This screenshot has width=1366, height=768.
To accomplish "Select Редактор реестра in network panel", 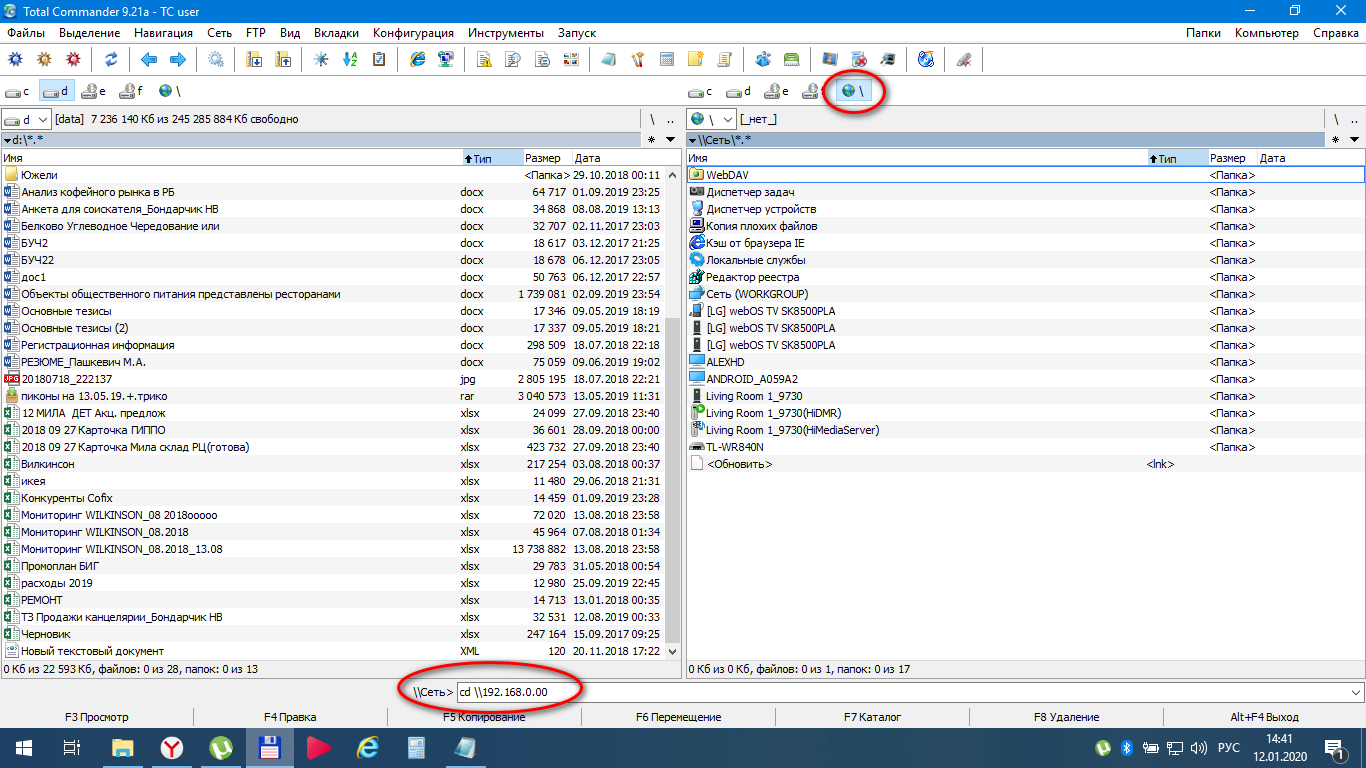I will (1026, 277).
